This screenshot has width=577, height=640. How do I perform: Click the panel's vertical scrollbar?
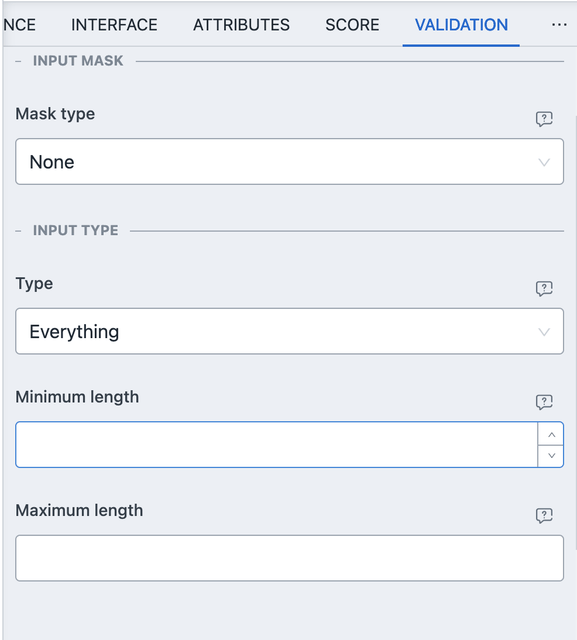(x=575, y=335)
